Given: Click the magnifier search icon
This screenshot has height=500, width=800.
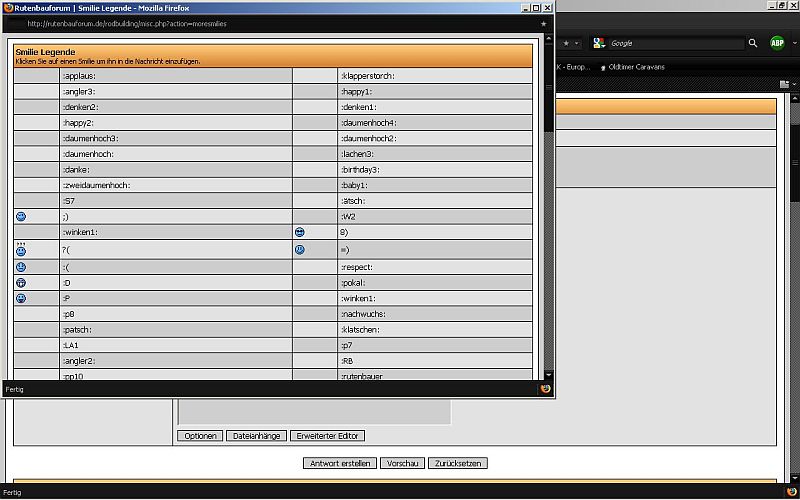Looking at the screenshot, I should (x=753, y=43).
